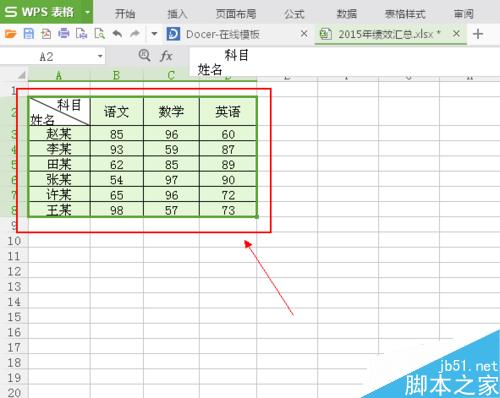The width and height of the screenshot is (500, 398).
Task: Click the 英语 header cell
Action: [228, 111]
